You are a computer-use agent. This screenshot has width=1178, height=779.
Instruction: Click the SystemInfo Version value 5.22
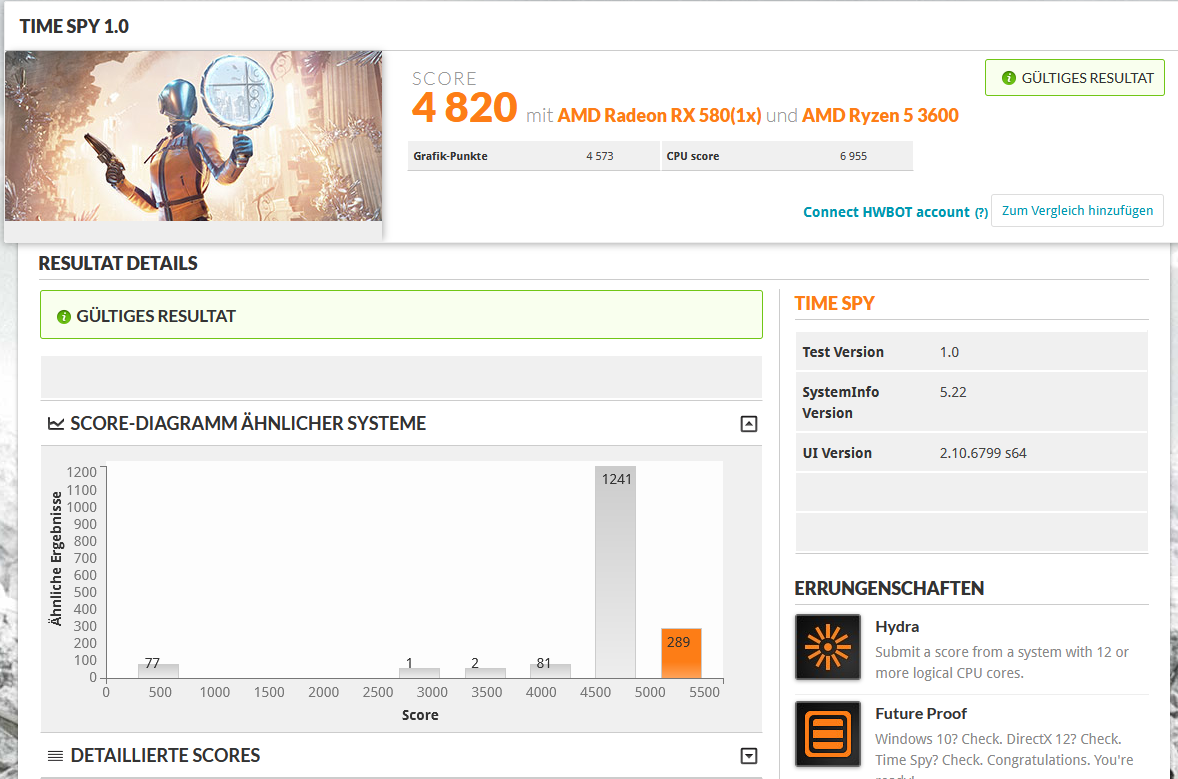tap(953, 392)
